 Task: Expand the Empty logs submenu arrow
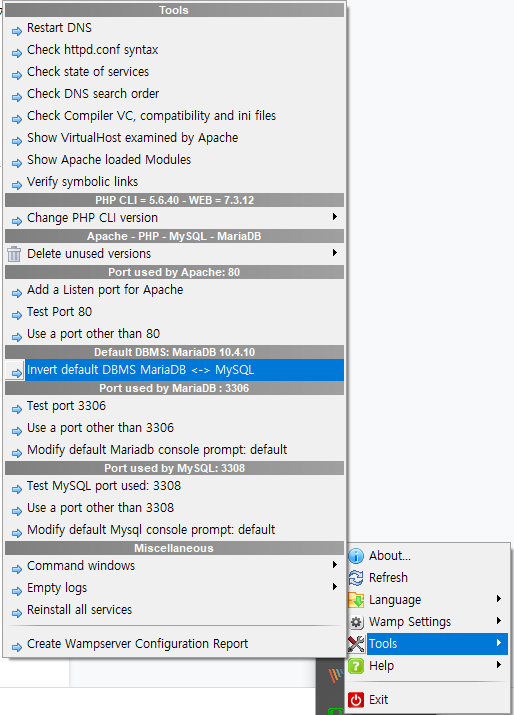(335, 586)
